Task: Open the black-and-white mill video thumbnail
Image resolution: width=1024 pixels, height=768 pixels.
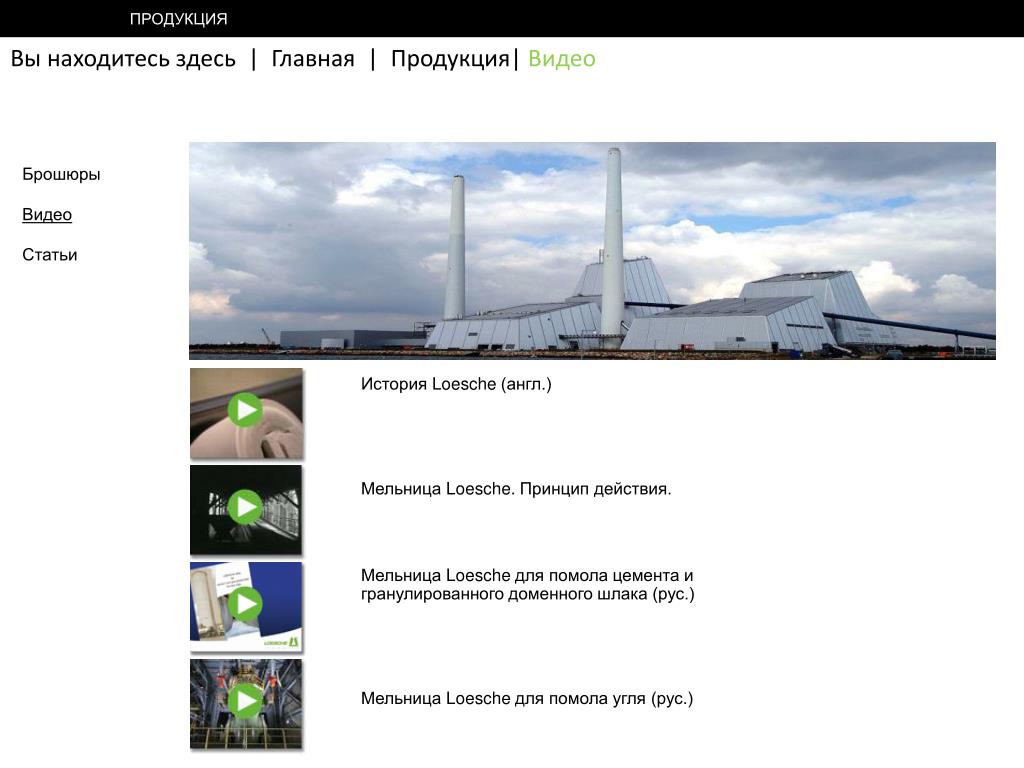Action: [x=246, y=510]
